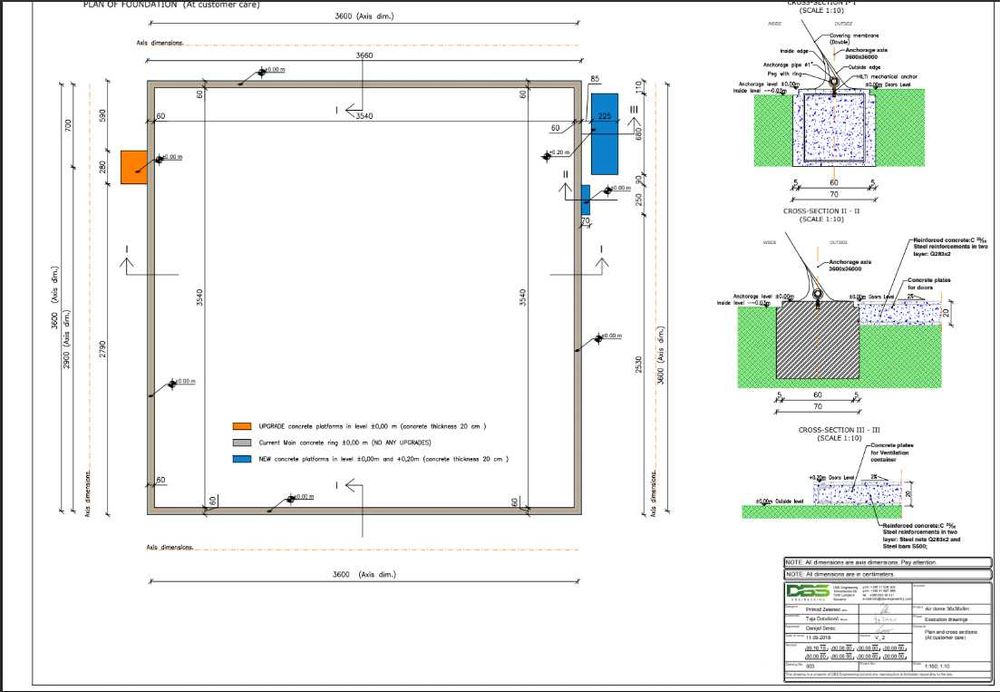This screenshot has width=1000, height=692.
Task: Select the 'PLAN OF FOUNDATION' drawing title
Action: coord(170,4)
